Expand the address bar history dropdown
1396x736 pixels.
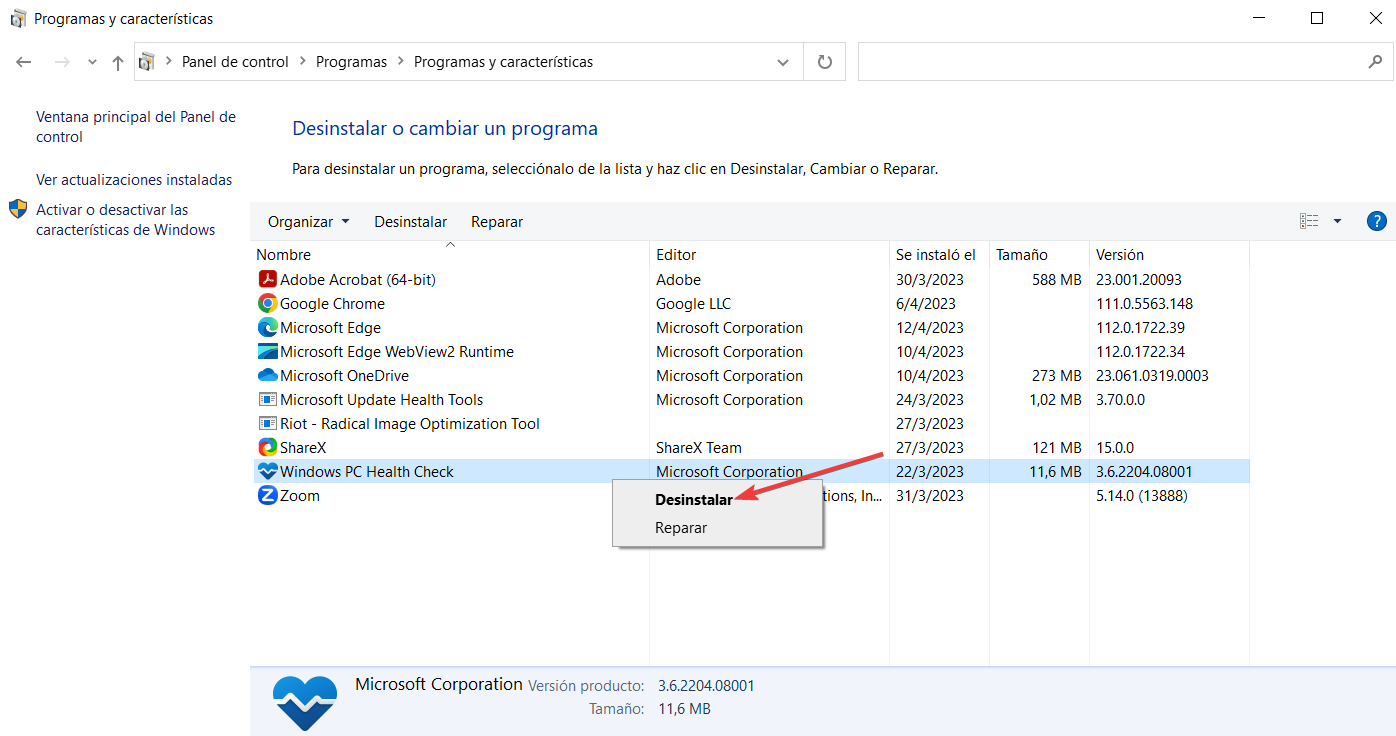(x=783, y=62)
